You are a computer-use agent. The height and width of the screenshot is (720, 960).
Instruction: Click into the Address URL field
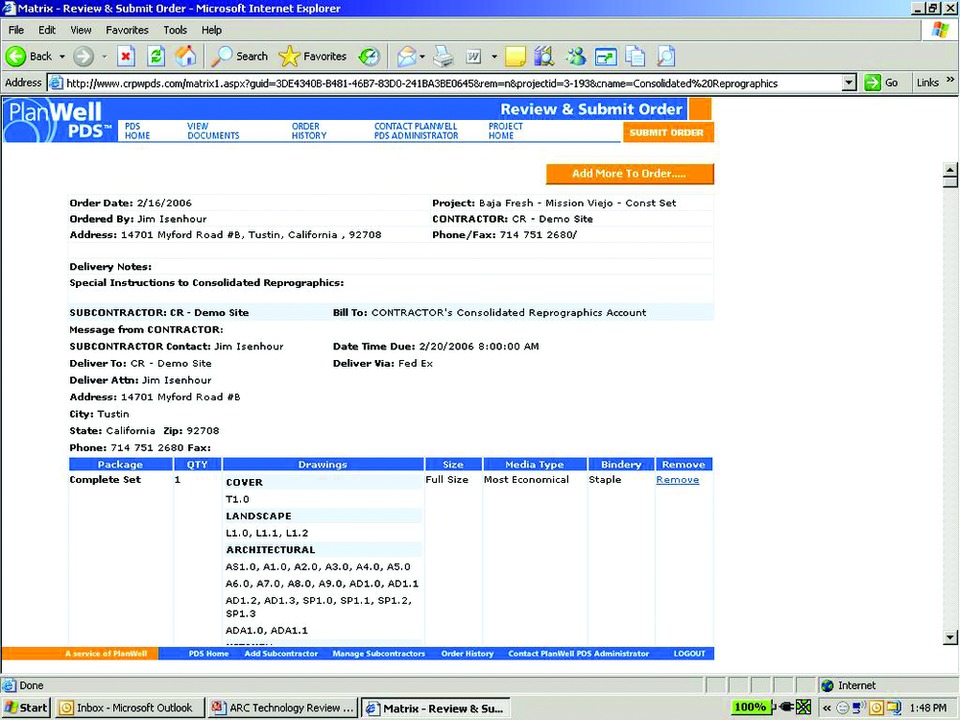(452, 83)
